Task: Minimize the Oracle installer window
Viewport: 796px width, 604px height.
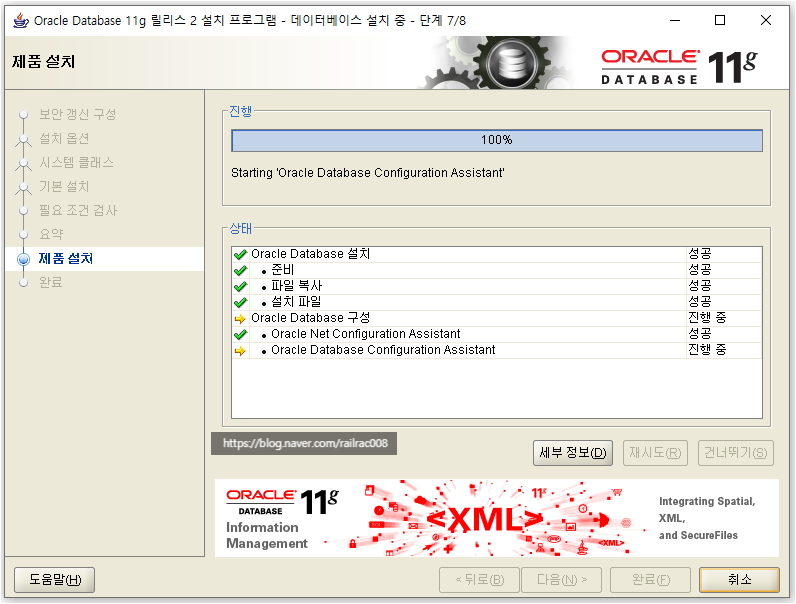Action: point(675,20)
